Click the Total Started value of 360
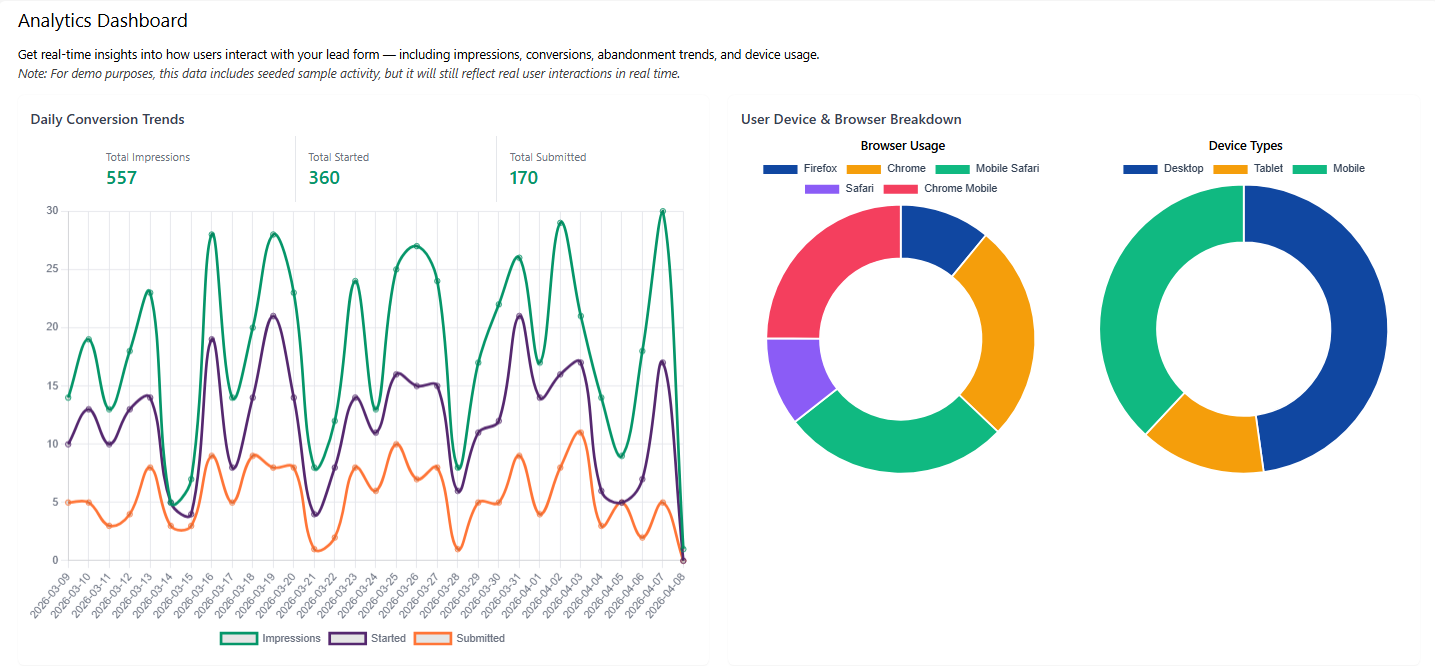Viewport: 1435px width, 666px height. [x=322, y=177]
